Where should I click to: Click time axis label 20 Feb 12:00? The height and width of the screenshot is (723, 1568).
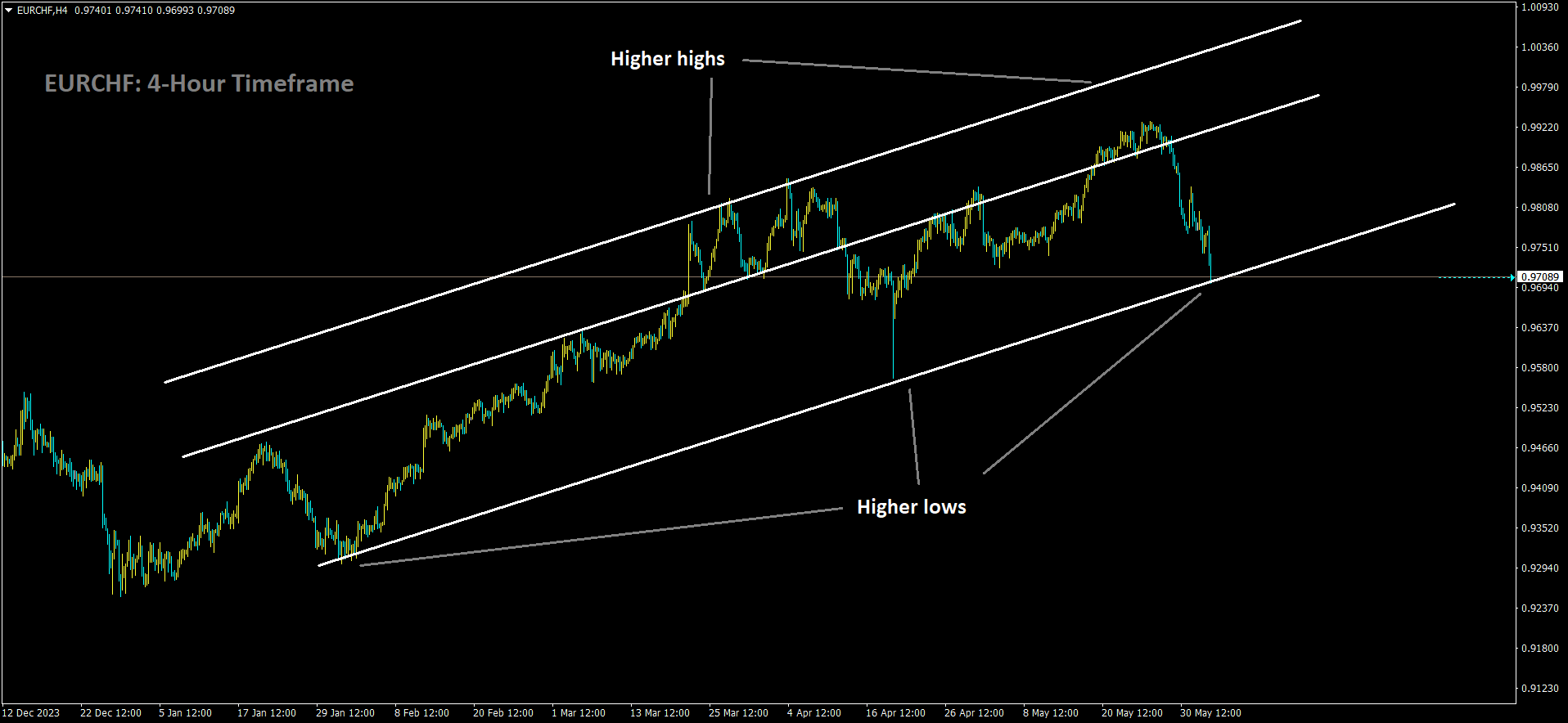tap(503, 713)
